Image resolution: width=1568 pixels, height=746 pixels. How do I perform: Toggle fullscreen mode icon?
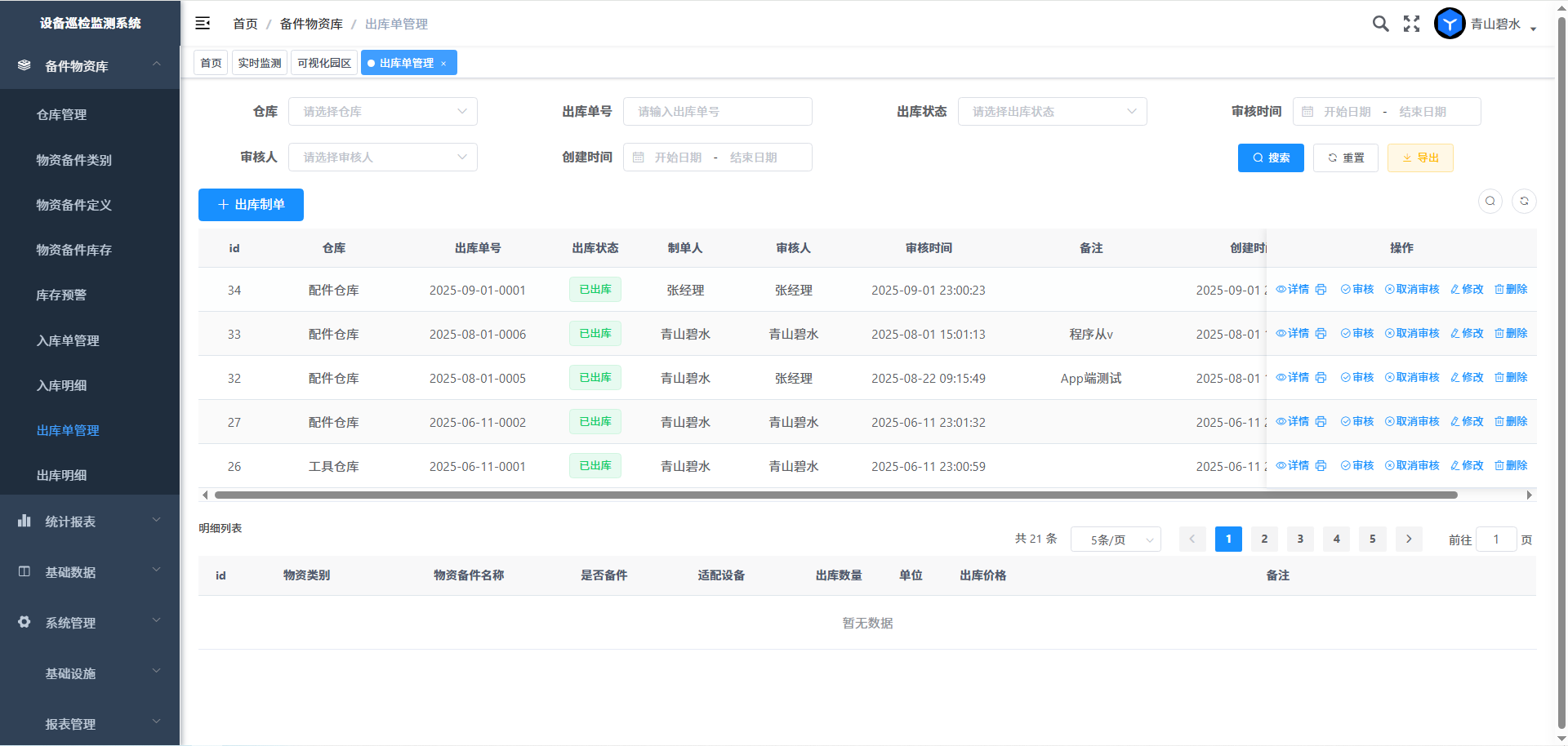coord(1411,24)
